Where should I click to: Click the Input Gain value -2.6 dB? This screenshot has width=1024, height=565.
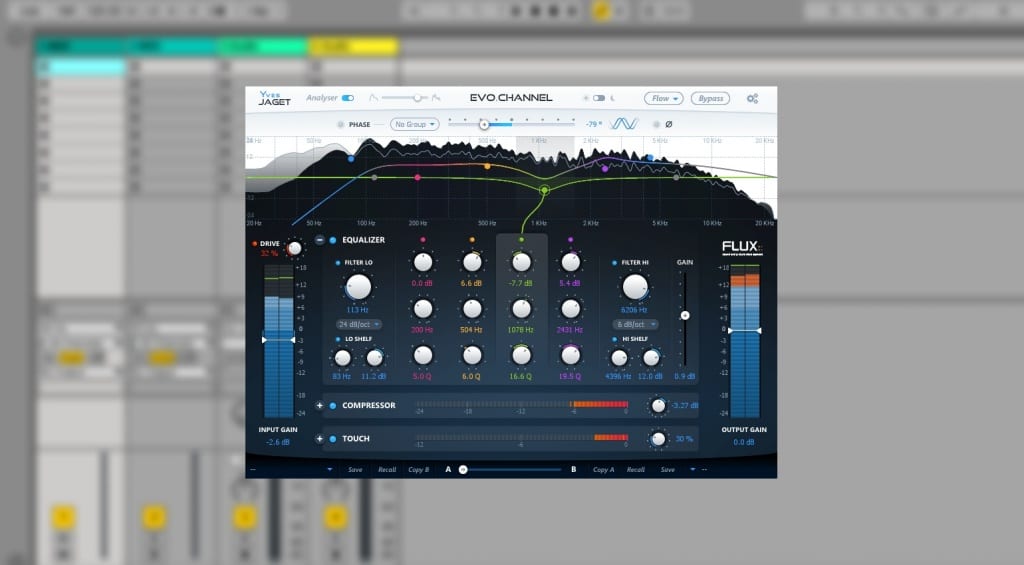tap(278, 442)
